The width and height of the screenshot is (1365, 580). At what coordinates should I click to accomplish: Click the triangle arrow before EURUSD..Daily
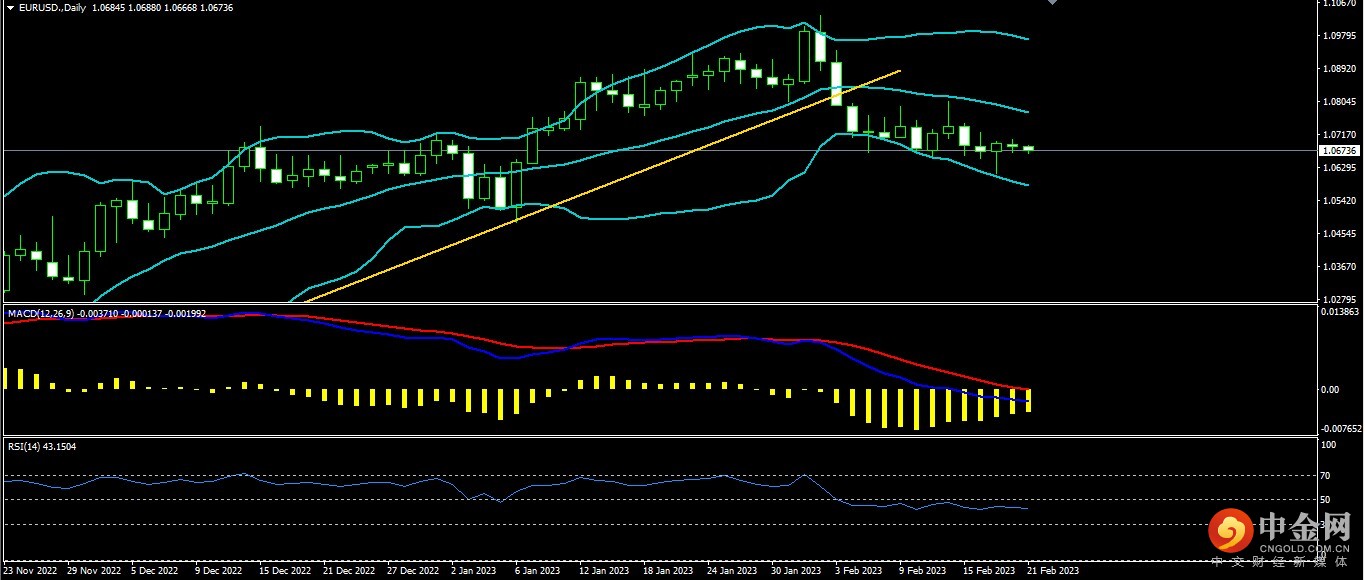click(x=10, y=8)
